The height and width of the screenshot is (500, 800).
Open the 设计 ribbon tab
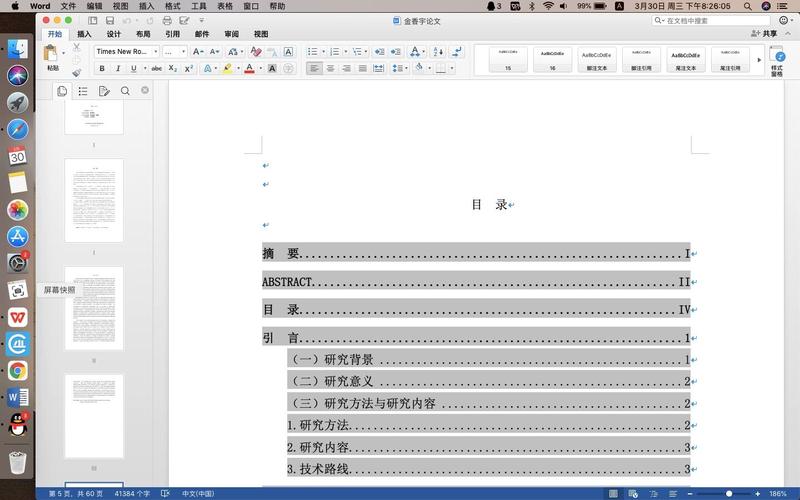(113, 34)
